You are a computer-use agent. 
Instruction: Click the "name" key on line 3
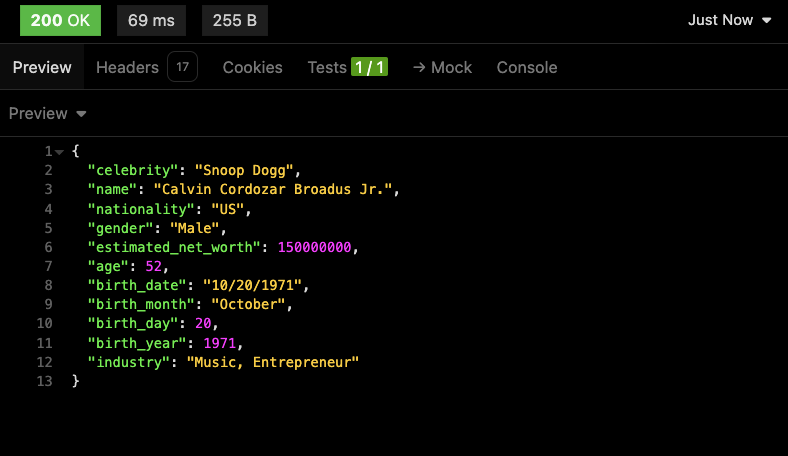[112, 190]
